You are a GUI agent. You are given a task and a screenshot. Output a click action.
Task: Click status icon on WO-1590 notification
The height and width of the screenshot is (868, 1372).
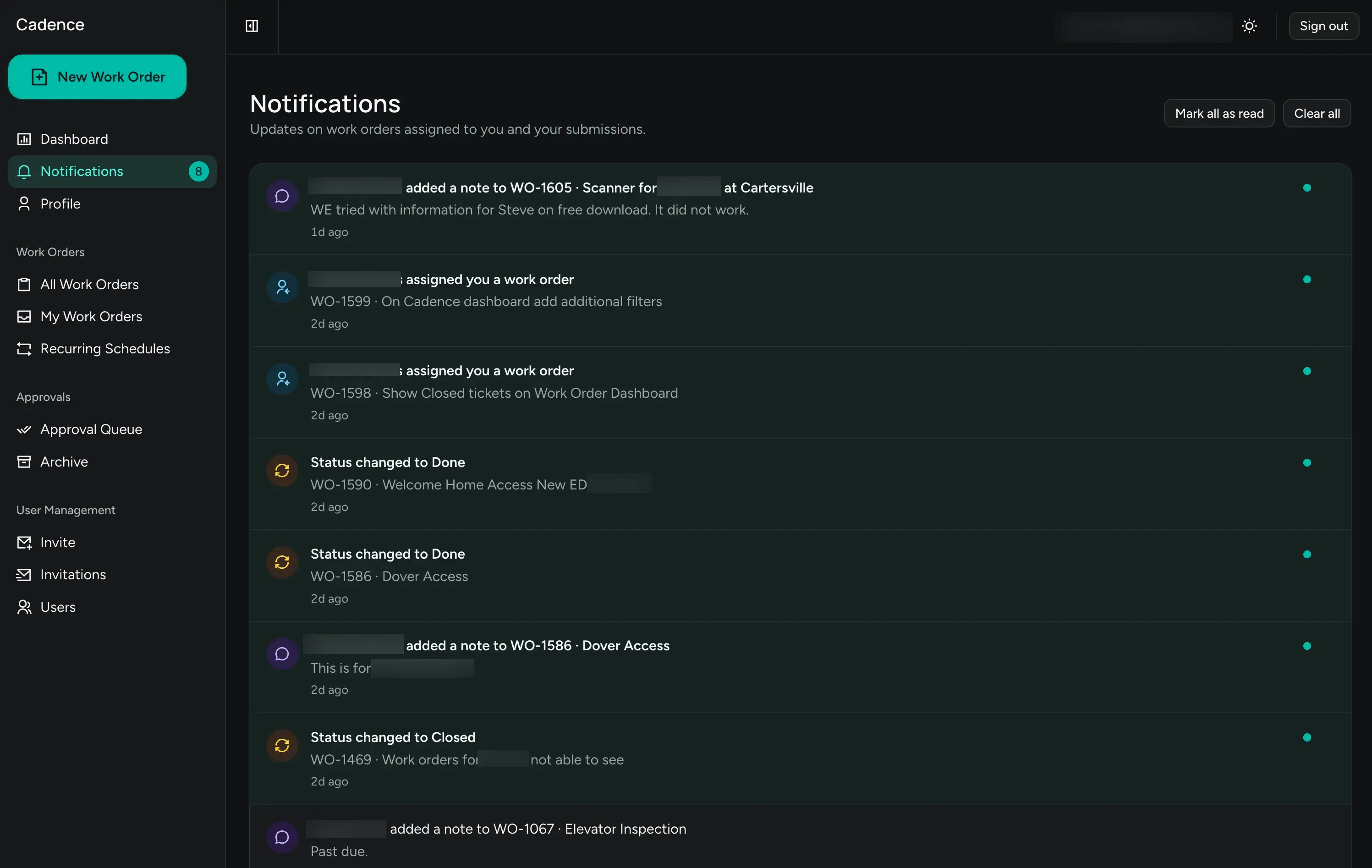(x=282, y=471)
